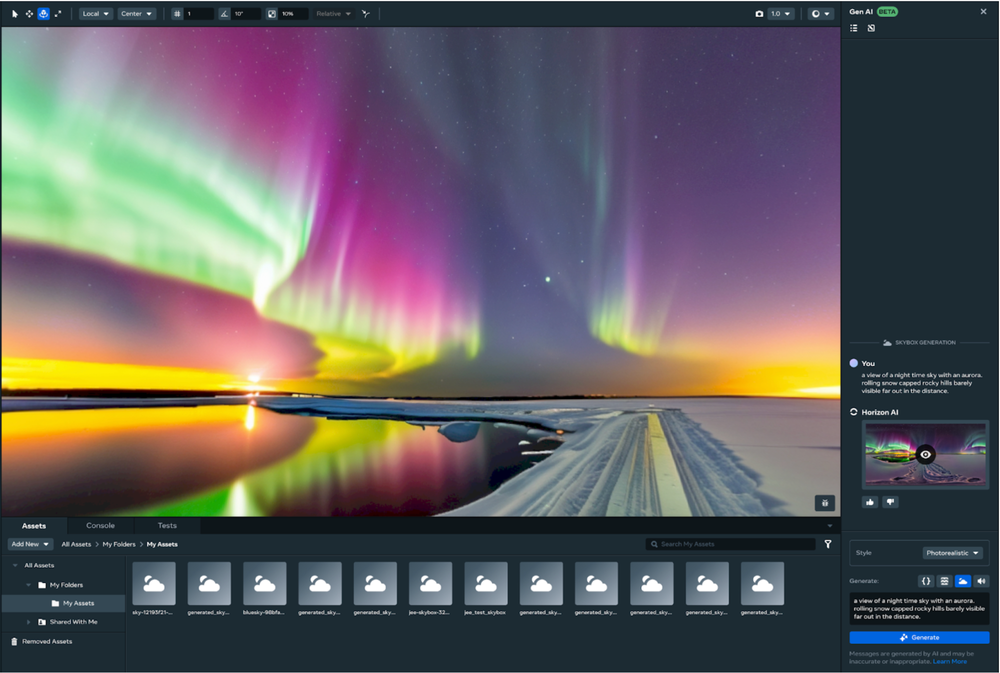1000x673 pixels.
Task: Select the Rotate tool
Action: click(43, 13)
